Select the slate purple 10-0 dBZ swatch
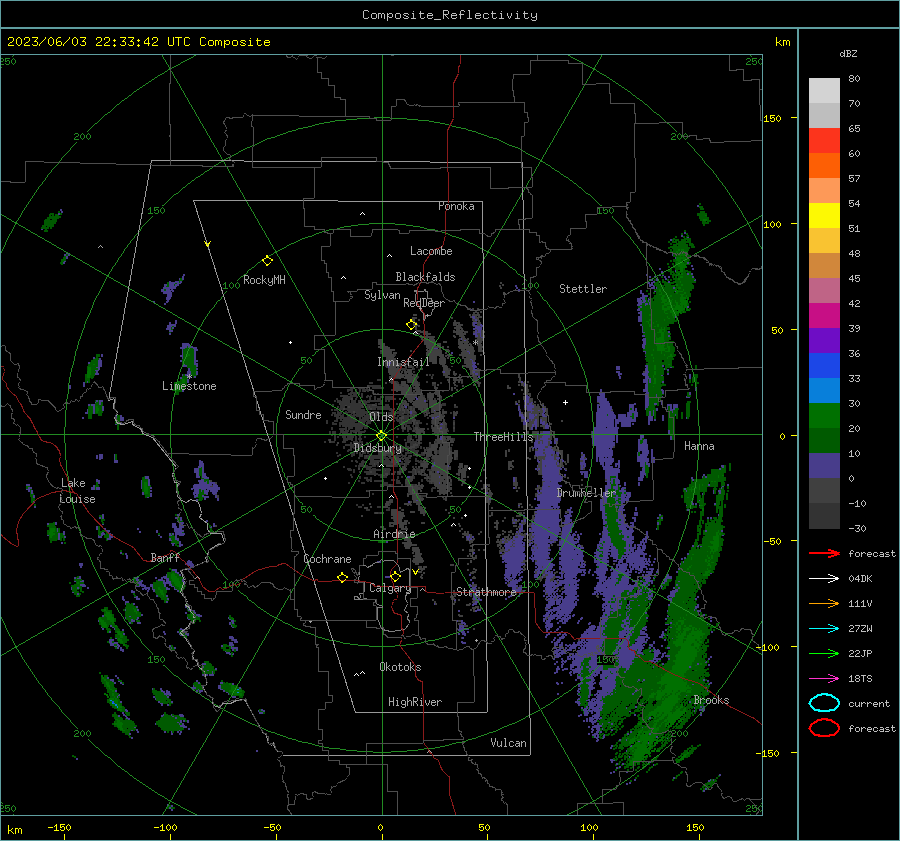Image resolution: width=900 pixels, height=841 pixels. (824, 466)
